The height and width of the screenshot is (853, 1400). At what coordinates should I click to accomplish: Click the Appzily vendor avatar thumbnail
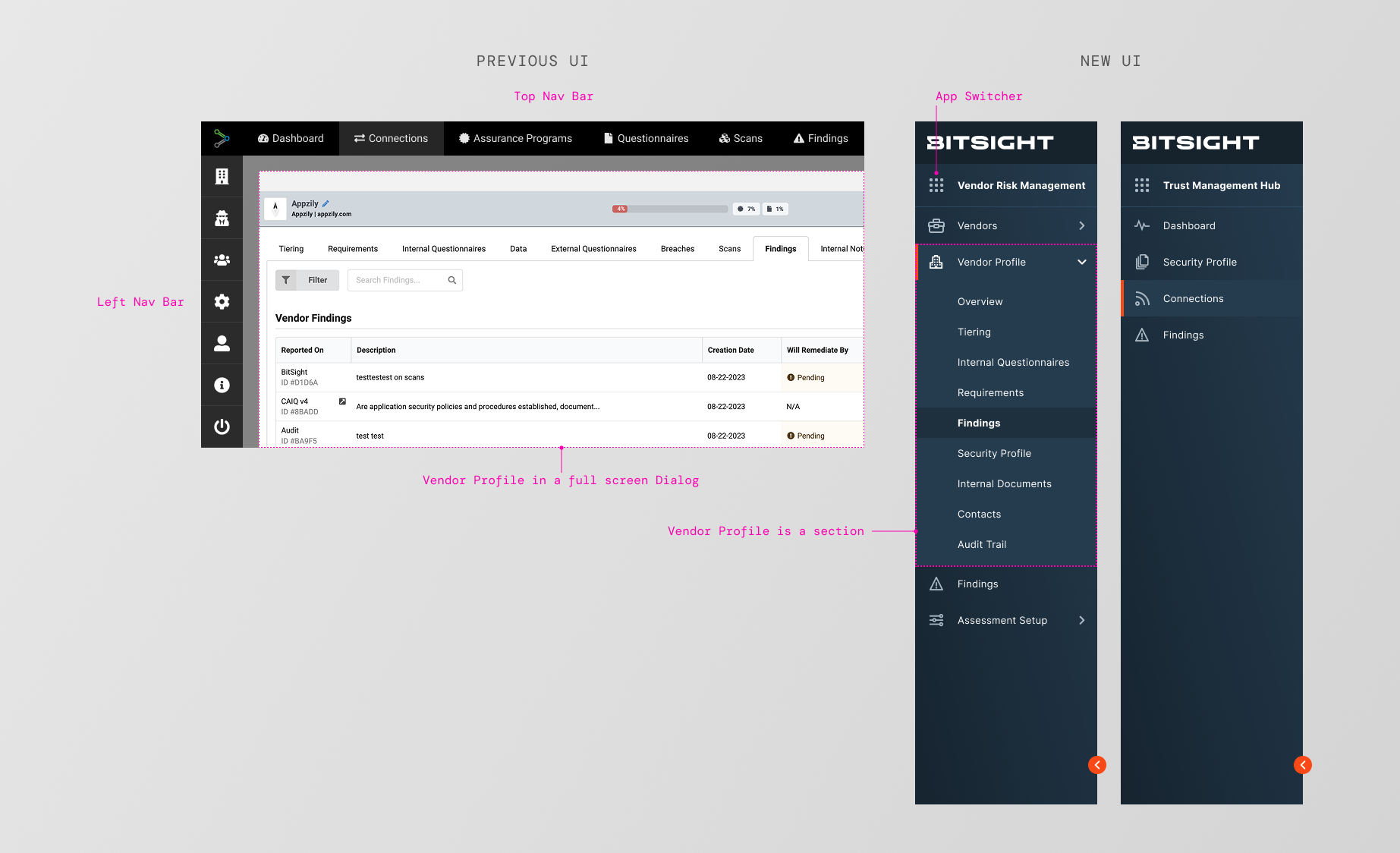(x=275, y=209)
